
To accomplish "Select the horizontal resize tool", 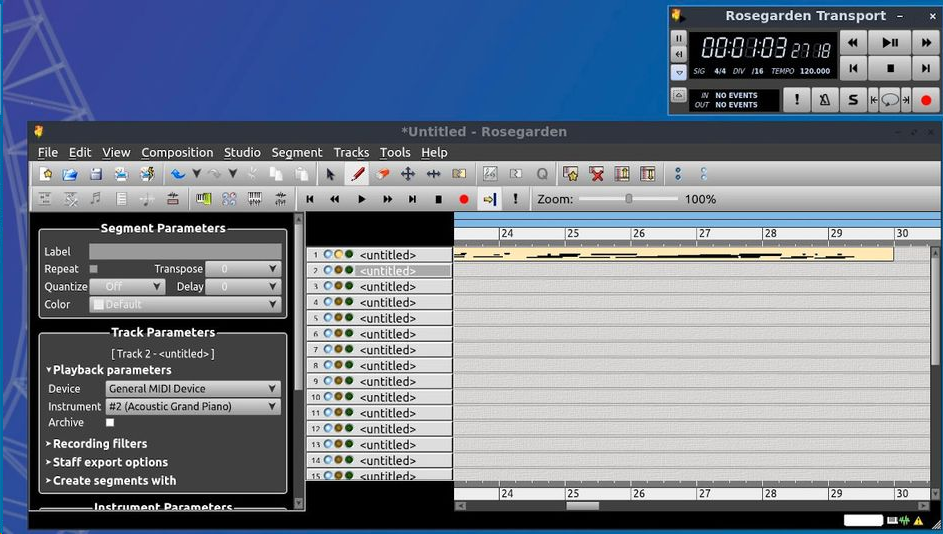I will [x=433, y=174].
